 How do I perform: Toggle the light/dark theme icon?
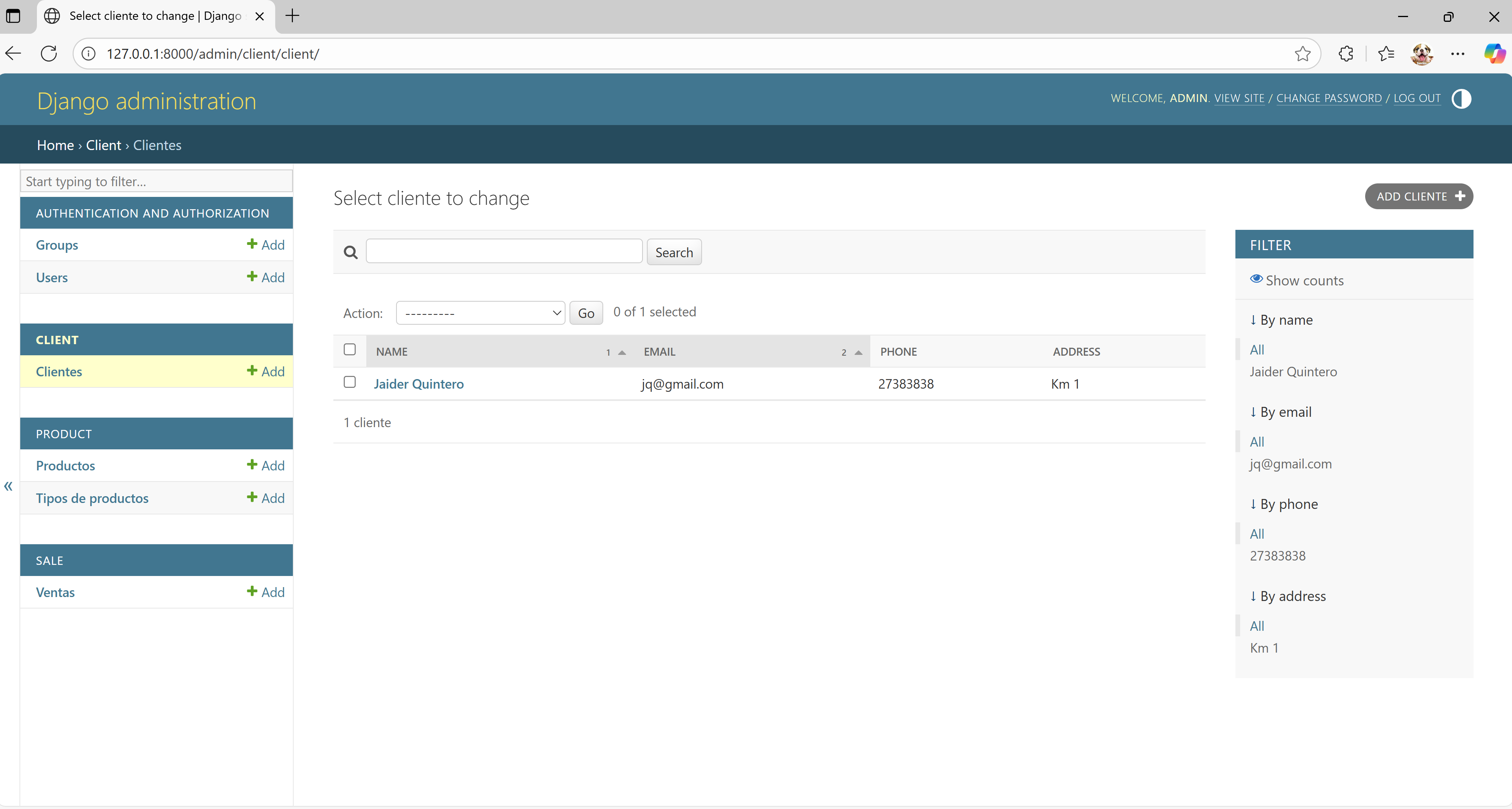point(1461,98)
